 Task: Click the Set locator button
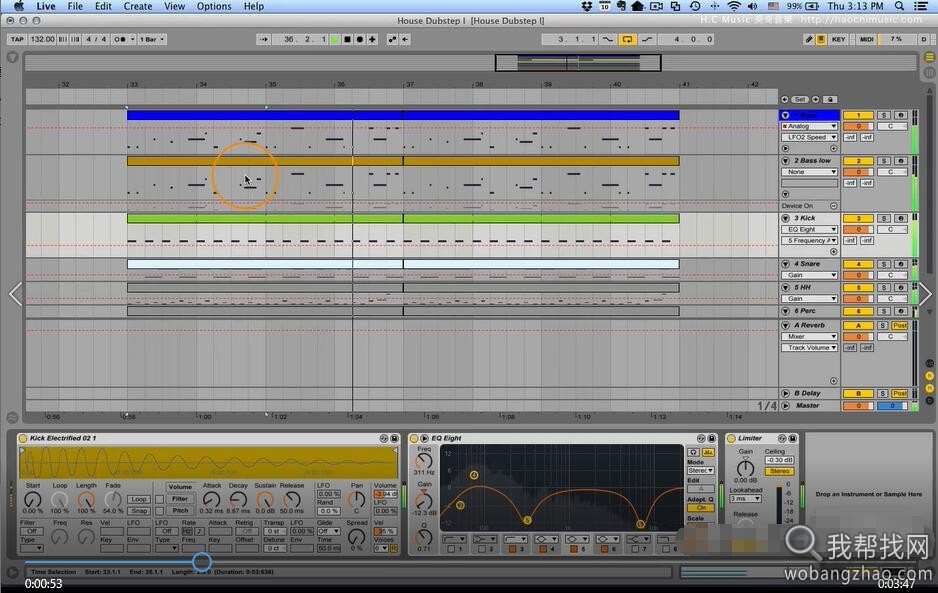pyautogui.click(x=800, y=99)
